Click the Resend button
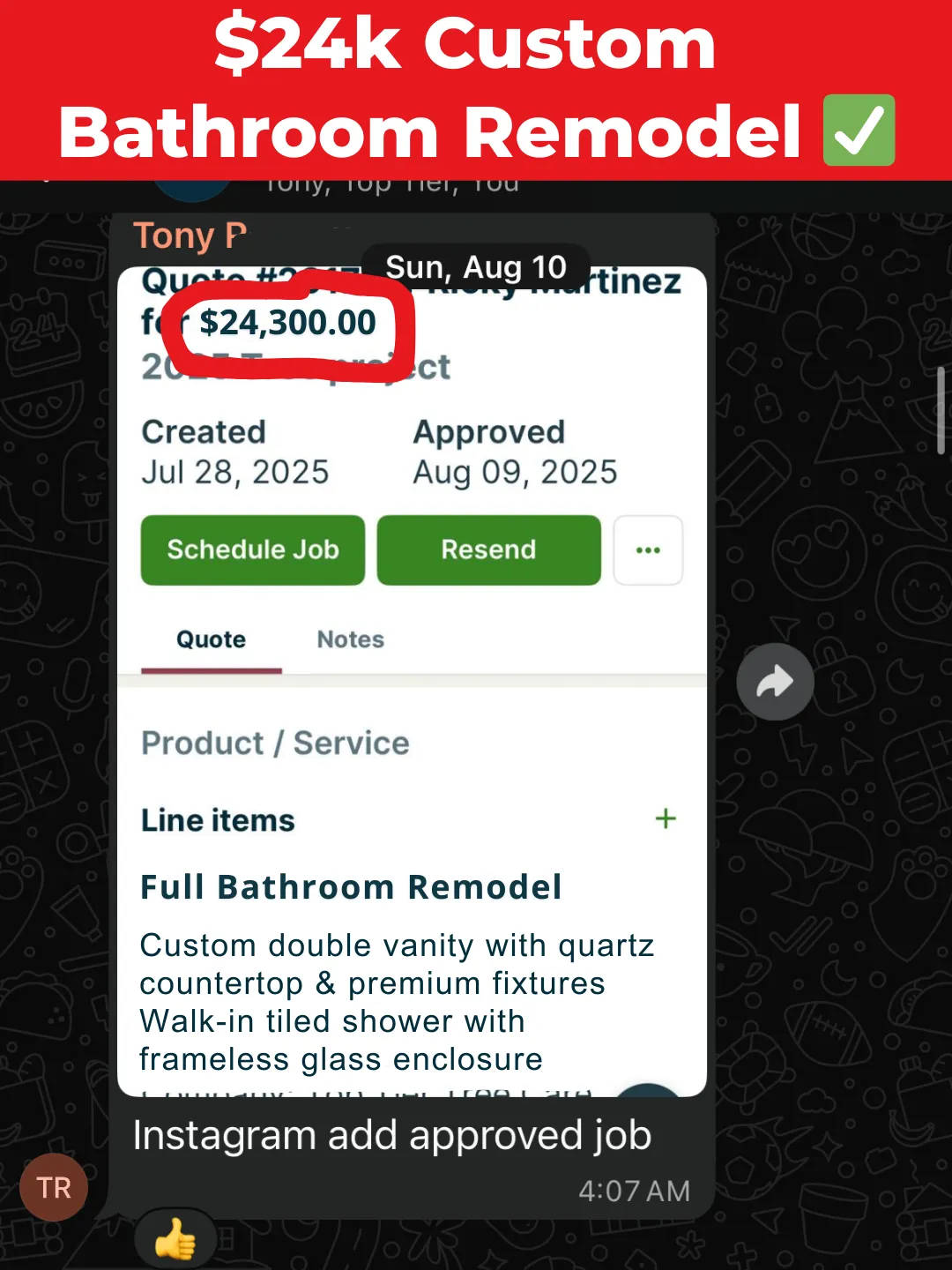The width and height of the screenshot is (952, 1270). point(488,549)
